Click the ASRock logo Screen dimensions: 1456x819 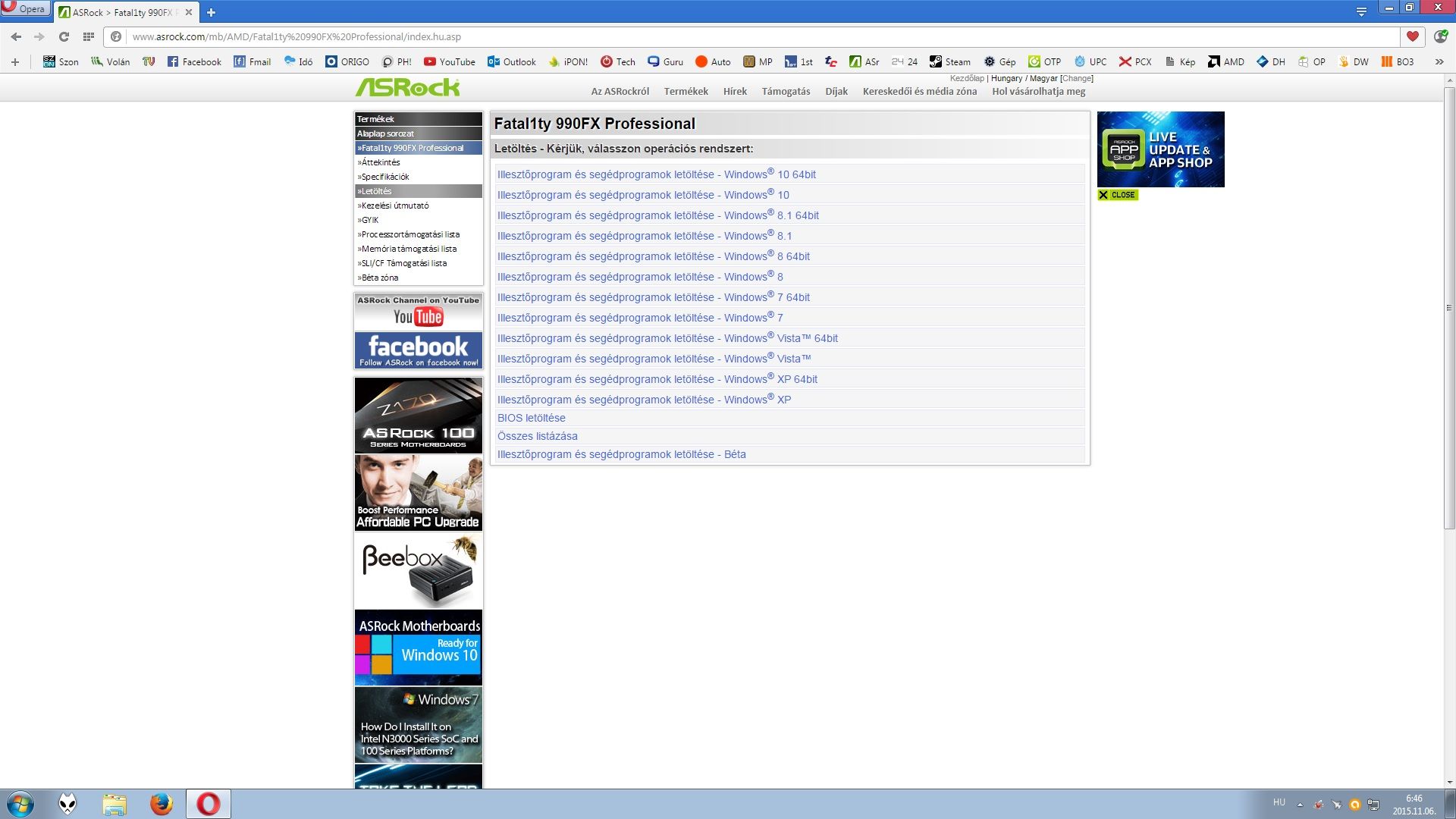click(x=407, y=88)
